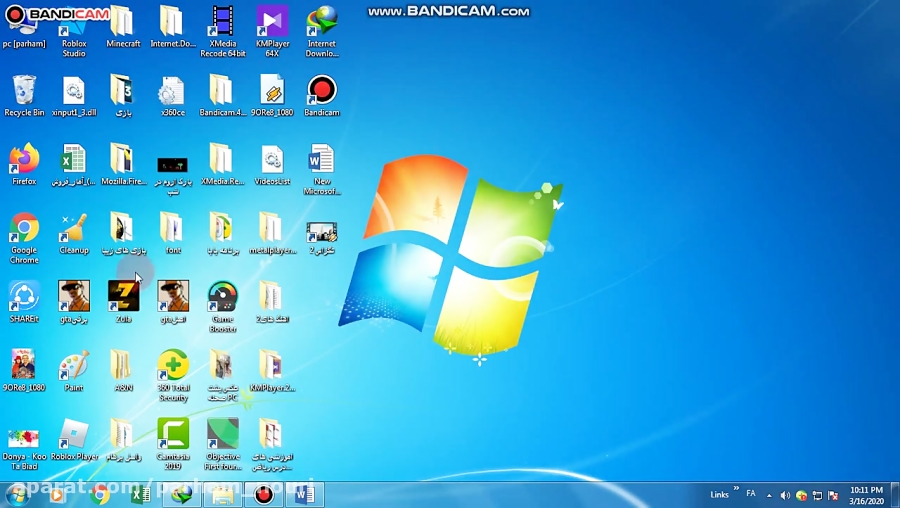Switch to Excel on the taskbar
The width and height of the screenshot is (900, 508).
(141, 494)
